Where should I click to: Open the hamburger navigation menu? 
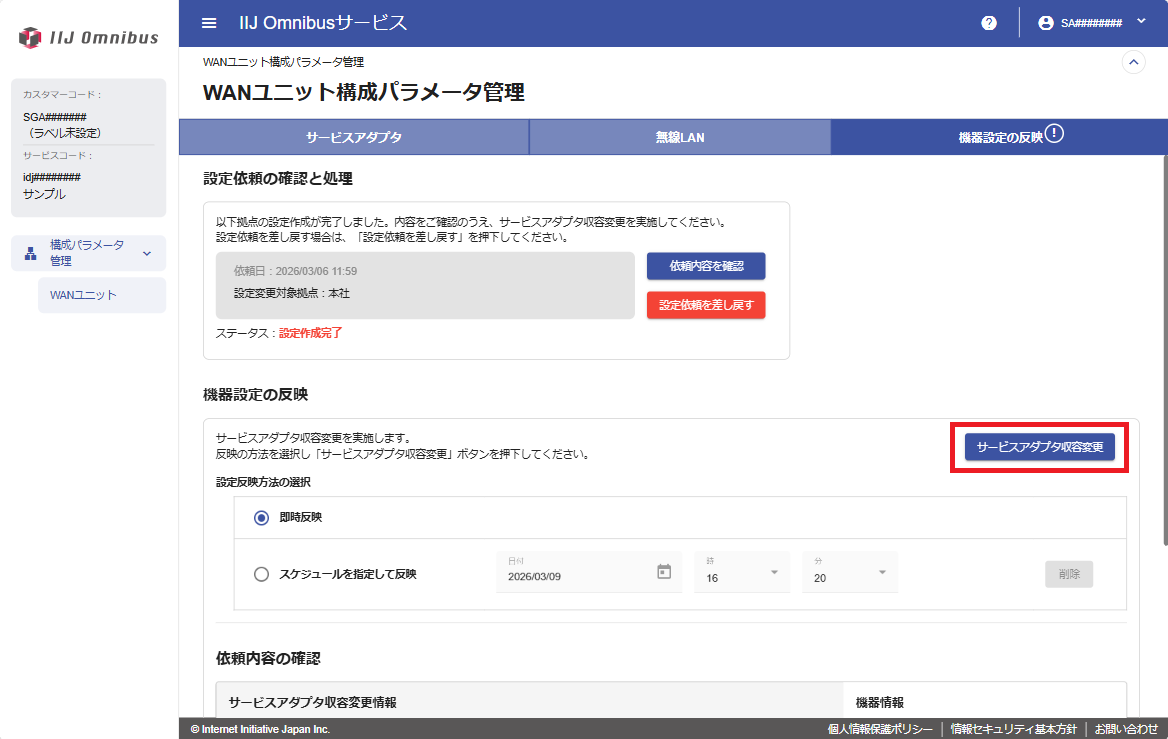(208, 23)
